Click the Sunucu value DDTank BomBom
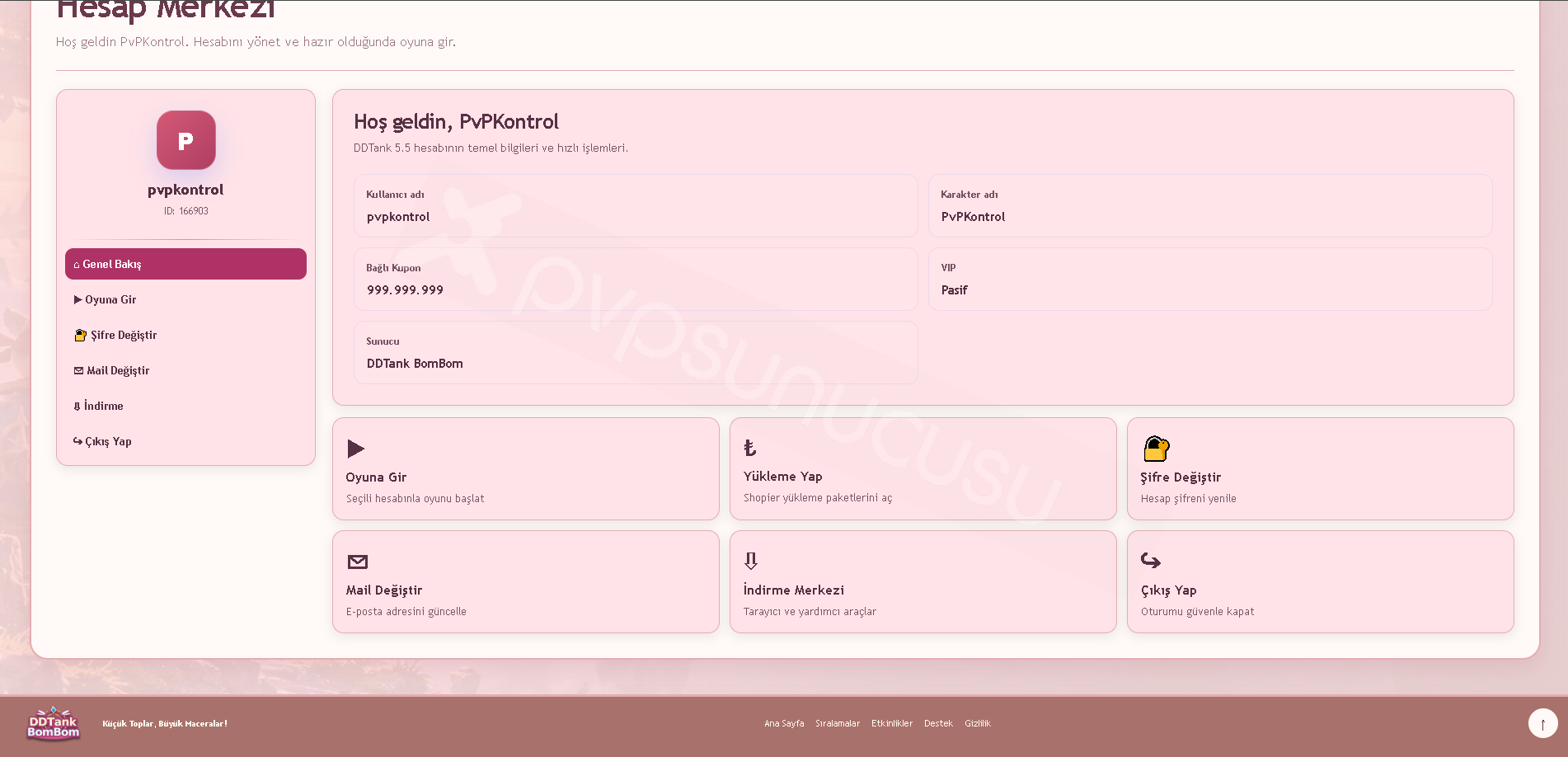This screenshot has width=1568, height=757. 415,364
